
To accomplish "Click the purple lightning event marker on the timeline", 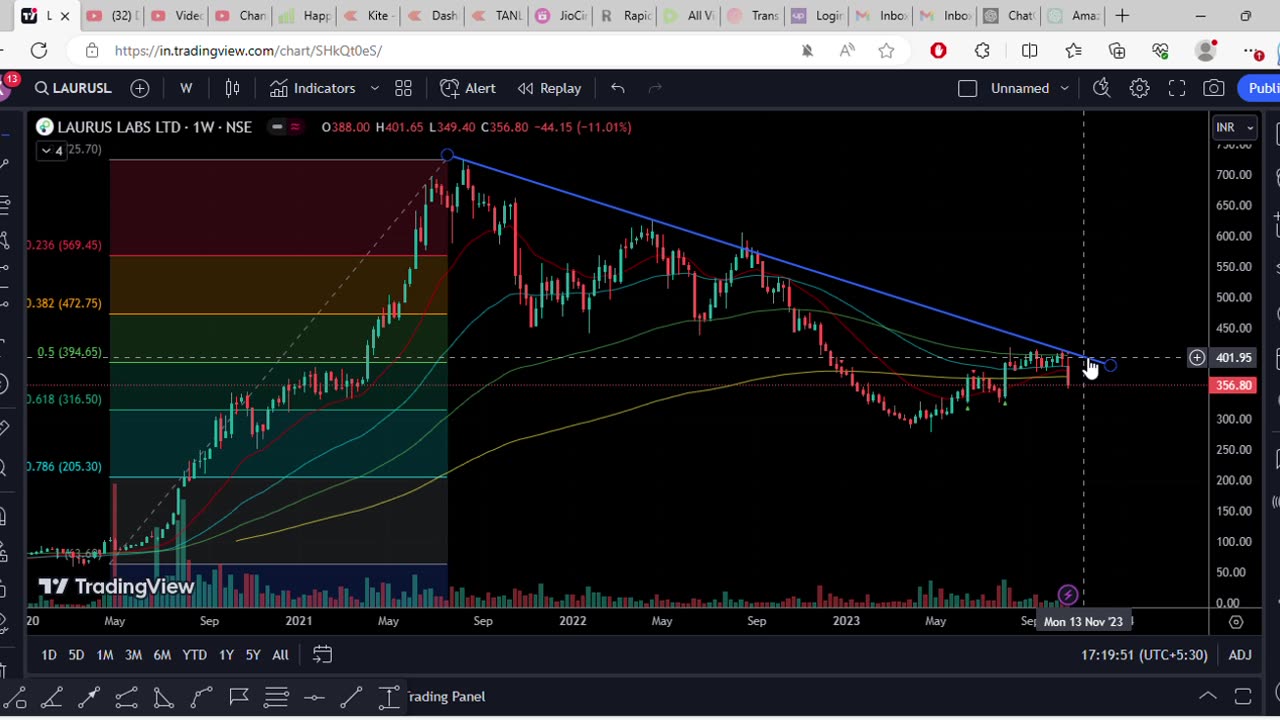I will (1068, 595).
